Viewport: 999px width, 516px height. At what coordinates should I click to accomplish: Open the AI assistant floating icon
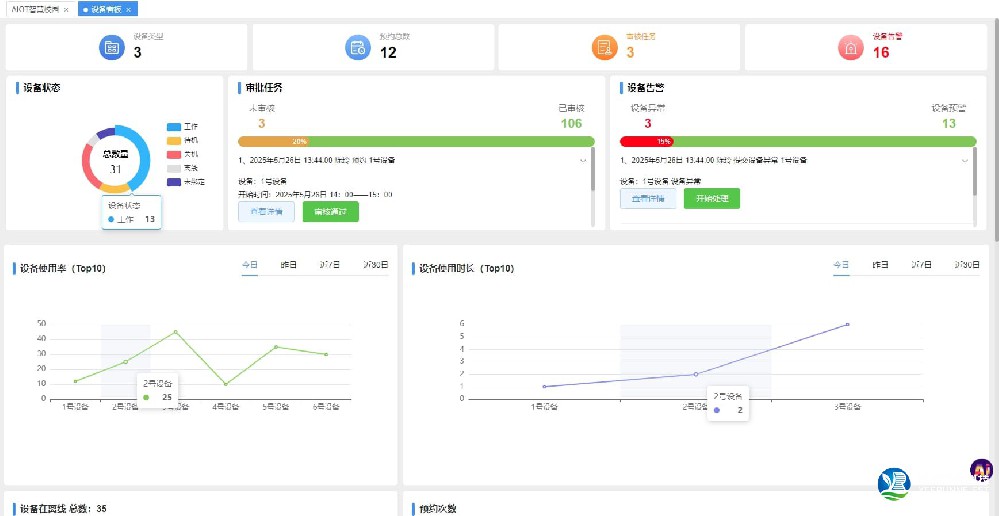coord(981,470)
